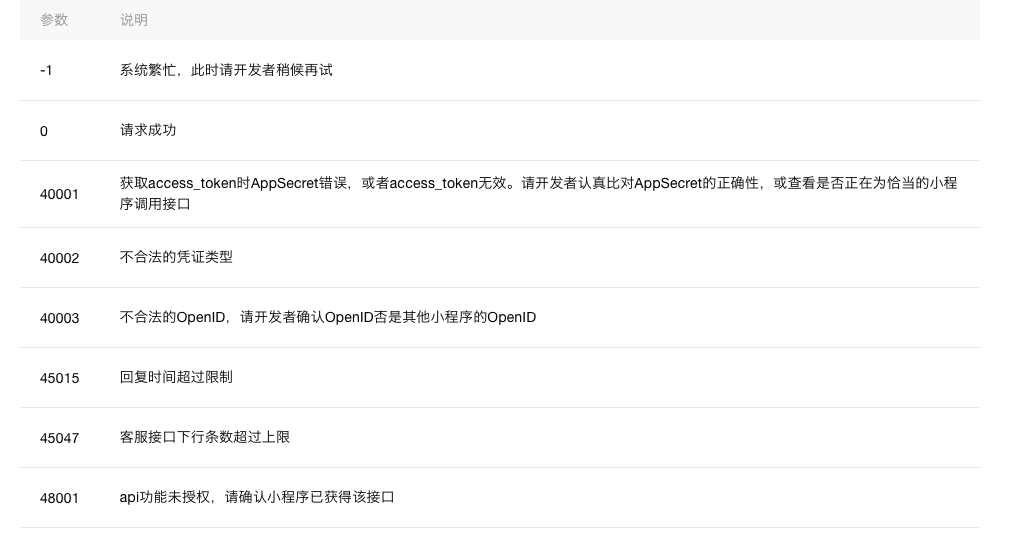
Task: Click the 不合法的OpenID description
Action: (x=328, y=317)
